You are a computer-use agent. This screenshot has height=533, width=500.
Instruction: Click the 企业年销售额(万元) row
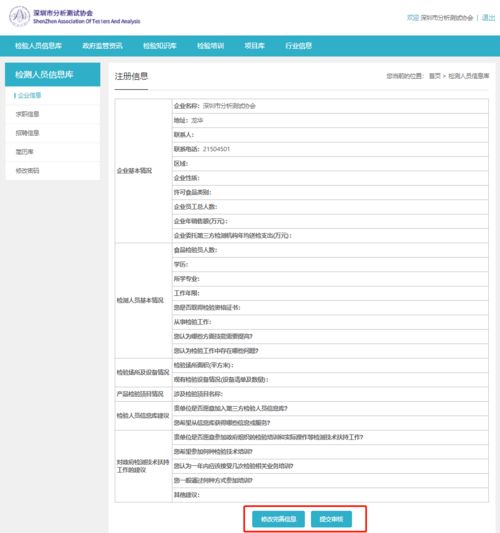pyautogui.click(x=330, y=221)
